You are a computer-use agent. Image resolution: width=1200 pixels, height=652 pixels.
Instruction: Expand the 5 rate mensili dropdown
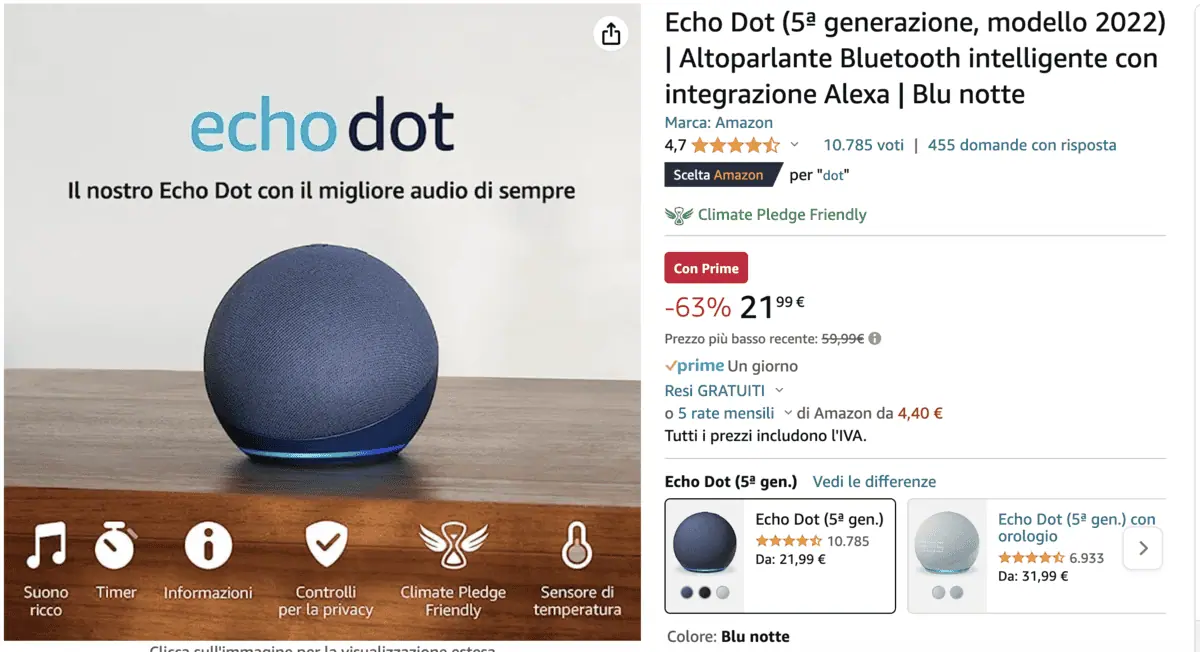(788, 413)
